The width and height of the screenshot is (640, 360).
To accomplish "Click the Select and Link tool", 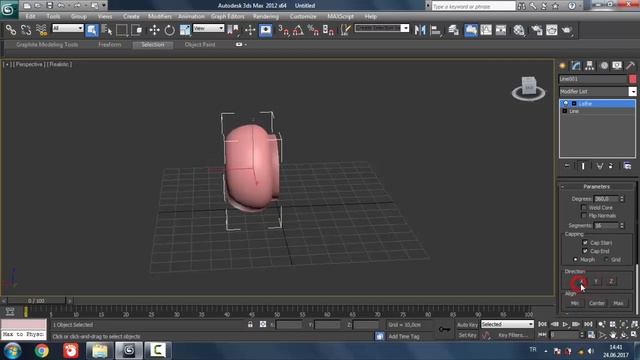I will 11,30.
